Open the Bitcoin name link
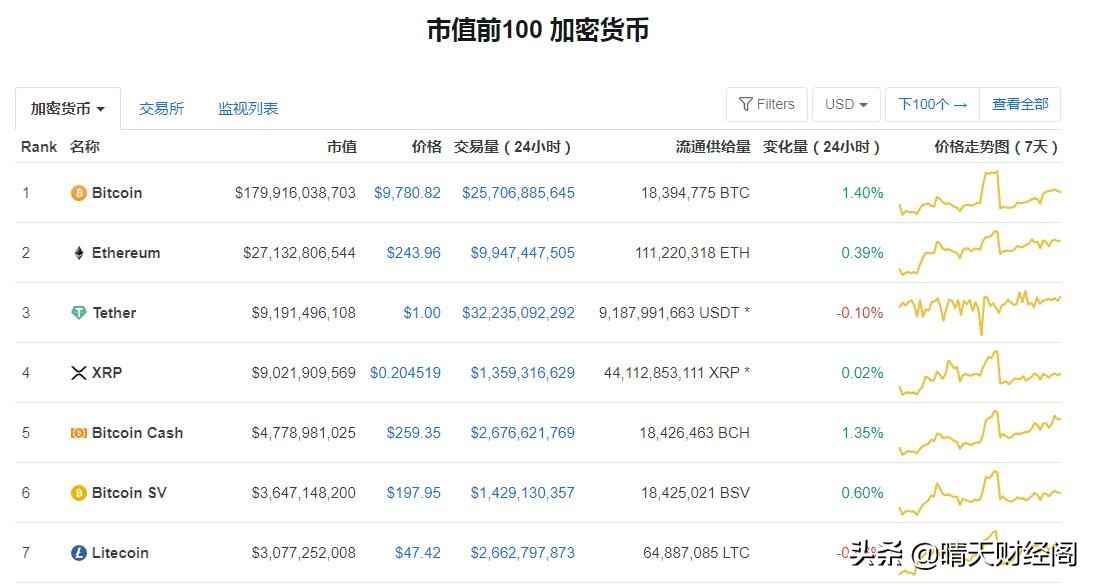The image size is (1095, 585). click(117, 193)
